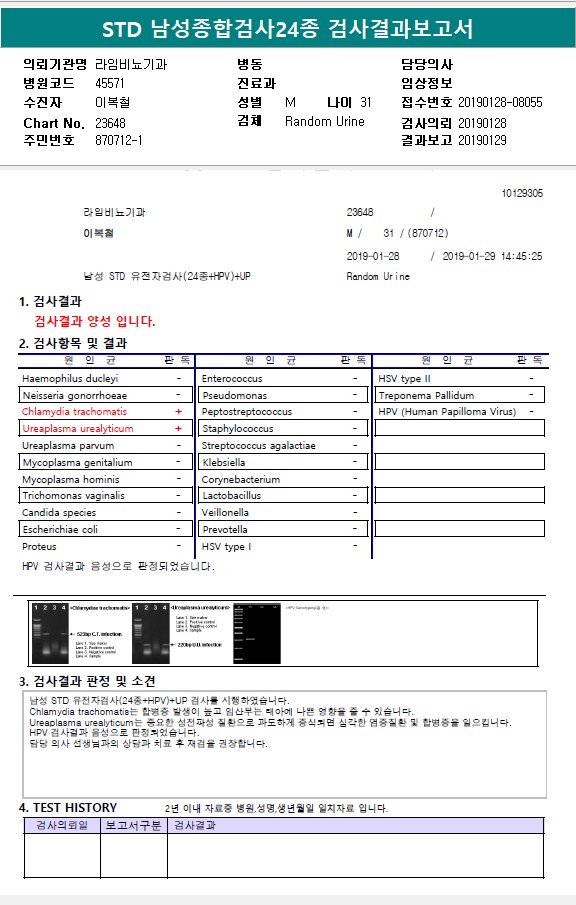Select the Candida species row

coord(106,513)
